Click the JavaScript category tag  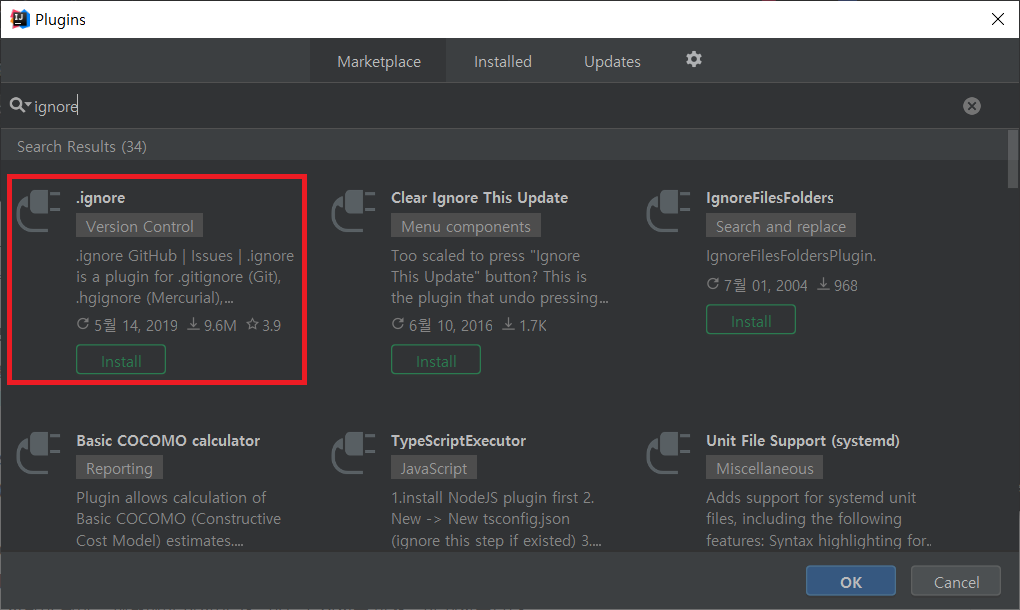434,468
